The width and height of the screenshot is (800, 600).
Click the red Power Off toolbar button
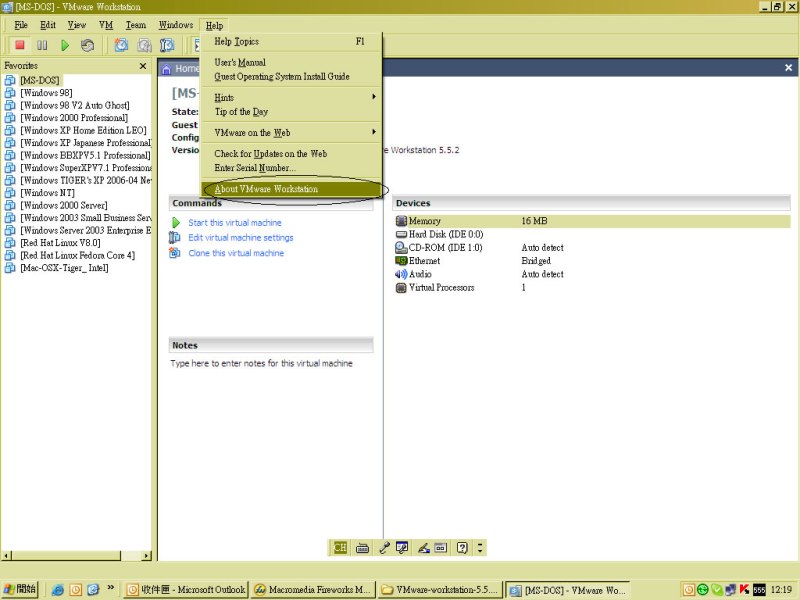click(20, 45)
